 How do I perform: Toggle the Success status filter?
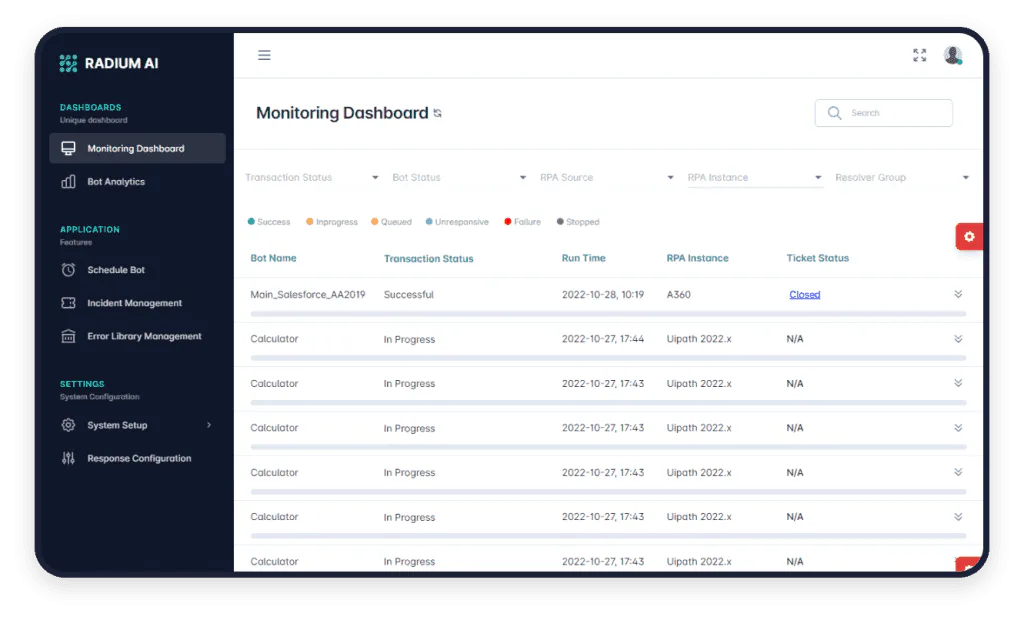point(268,221)
